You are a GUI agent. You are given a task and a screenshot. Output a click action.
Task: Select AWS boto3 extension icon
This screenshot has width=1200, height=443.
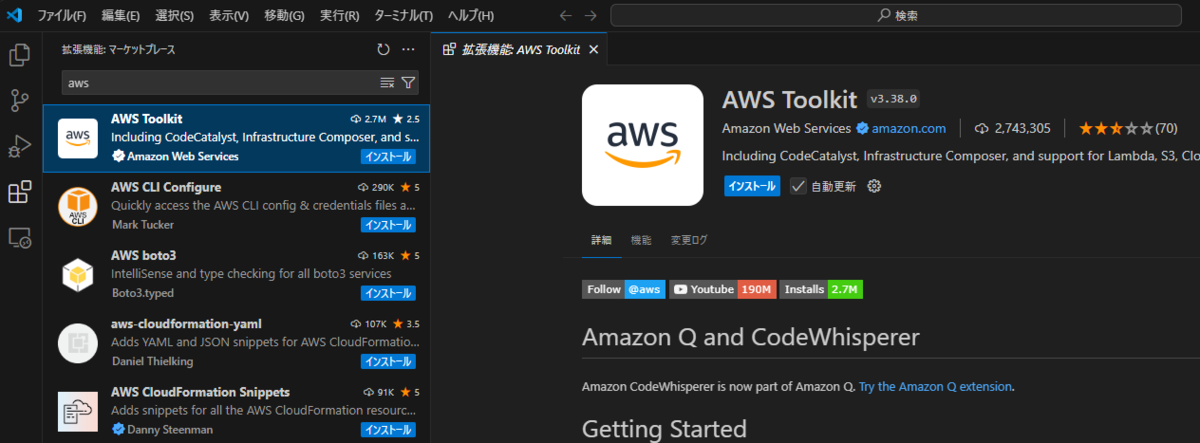pyautogui.click(x=77, y=275)
